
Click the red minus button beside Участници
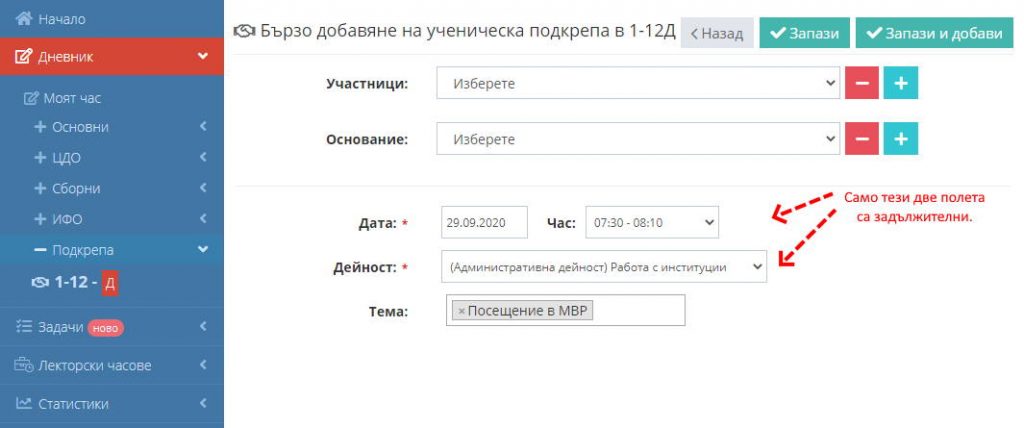coord(862,83)
